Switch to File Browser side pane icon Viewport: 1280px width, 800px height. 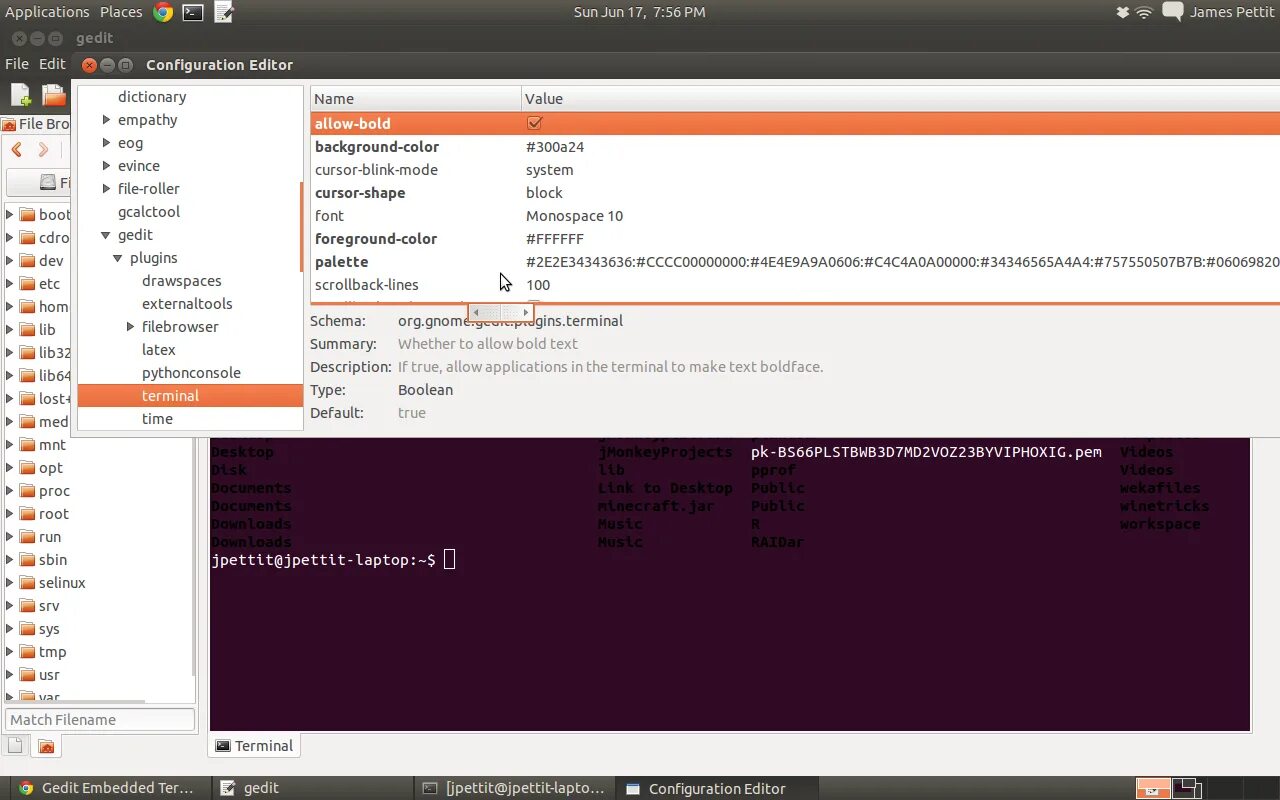[x=46, y=746]
